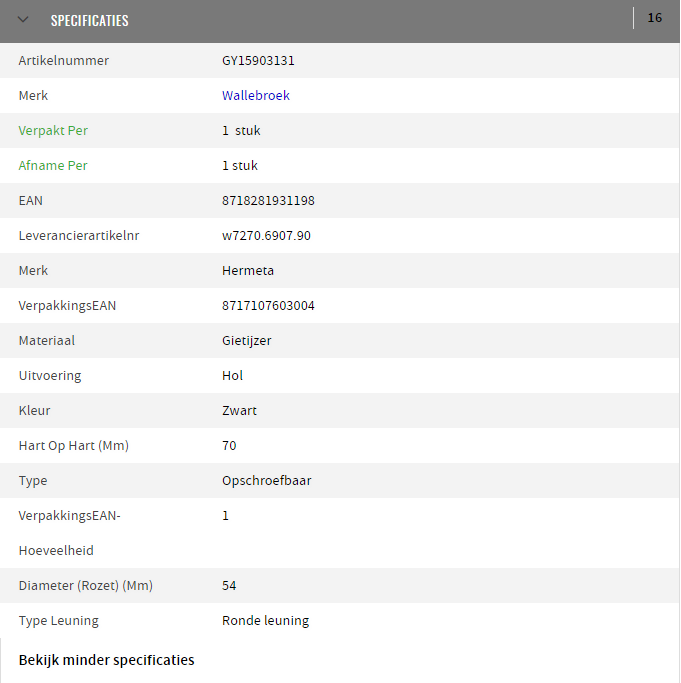Screen dimensions: 681x683
Task: Click the Specificaties header title
Action: point(90,20)
